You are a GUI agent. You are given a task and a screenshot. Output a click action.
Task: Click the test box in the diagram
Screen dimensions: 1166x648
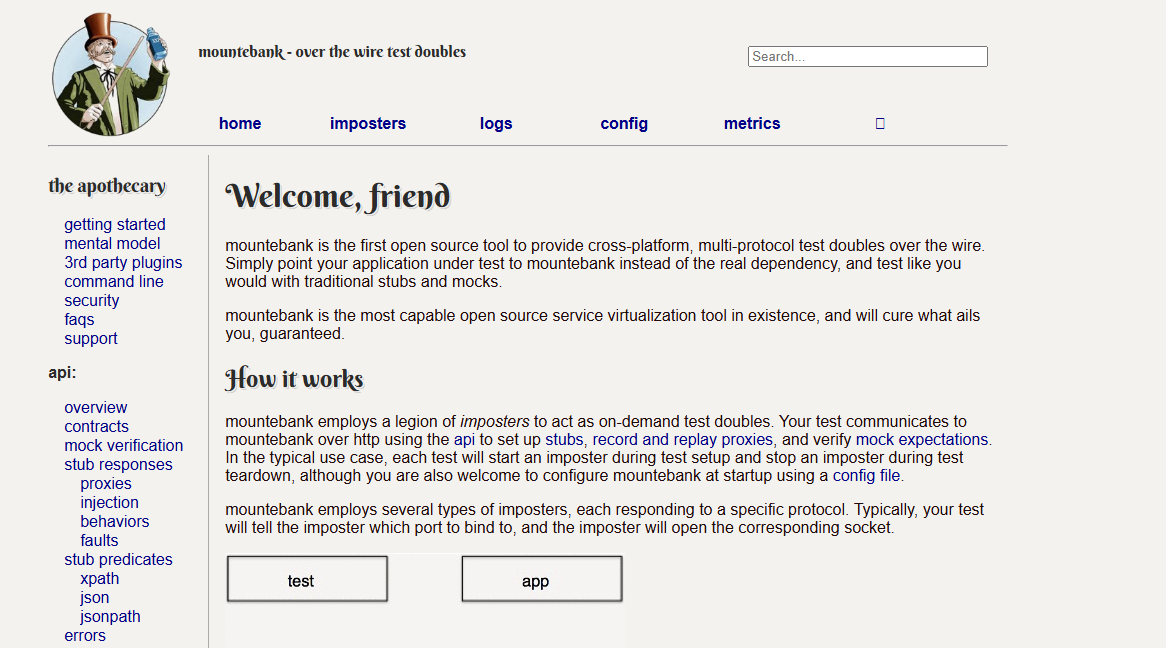[307, 579]
